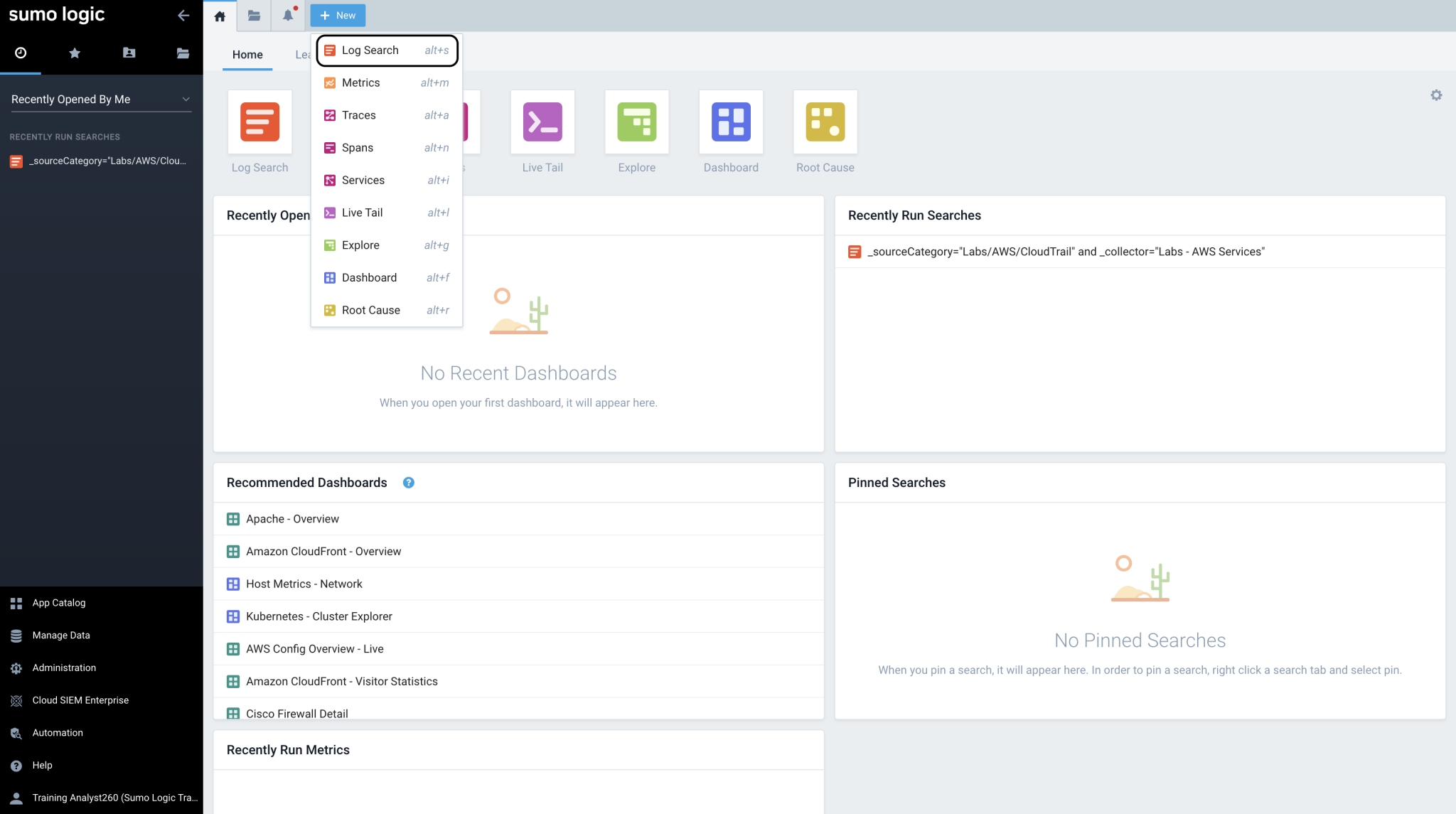Open Training Analyst260 account menu
The image size is (1456, 814).
[x=101, y=798]
